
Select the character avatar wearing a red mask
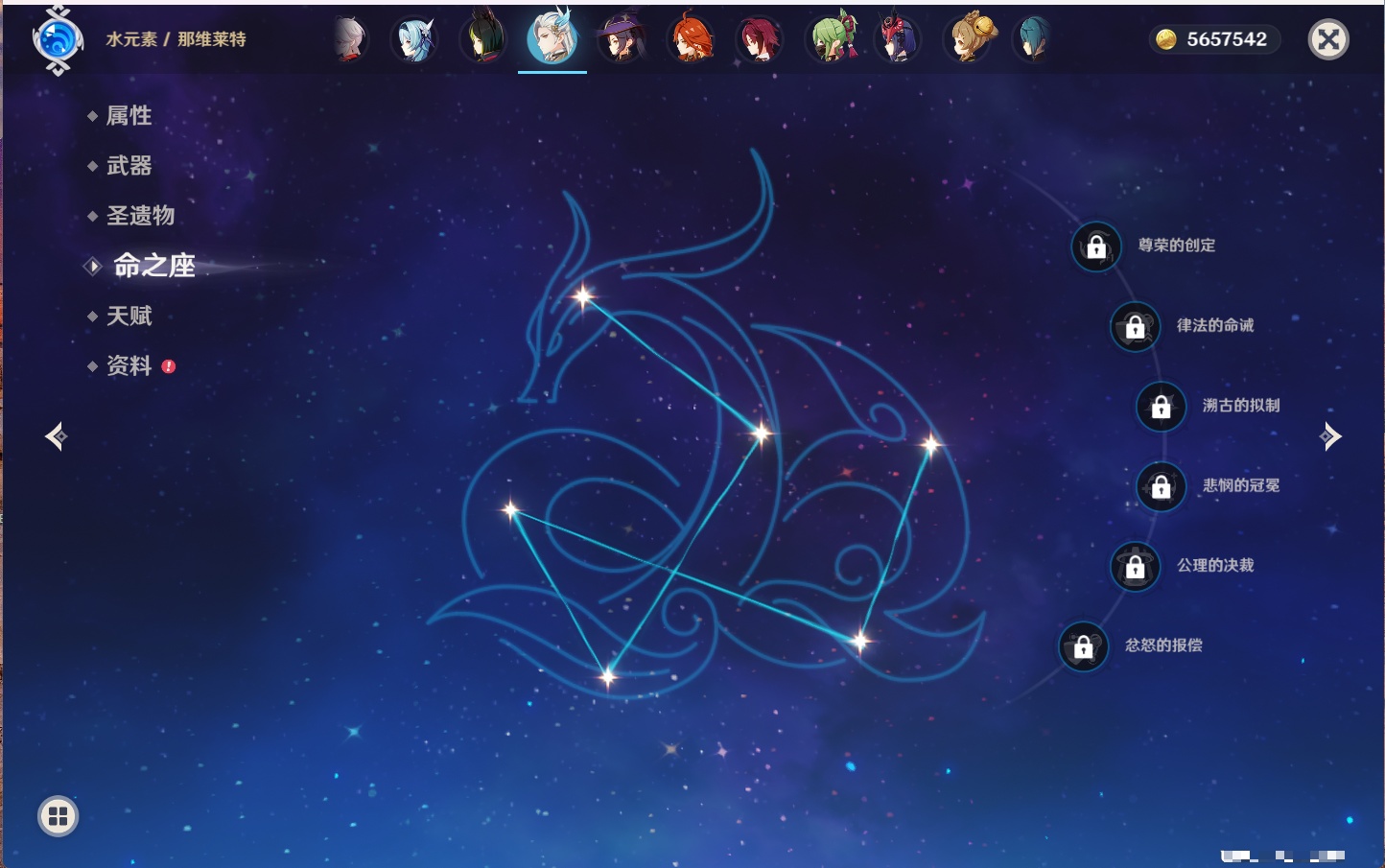898,39
